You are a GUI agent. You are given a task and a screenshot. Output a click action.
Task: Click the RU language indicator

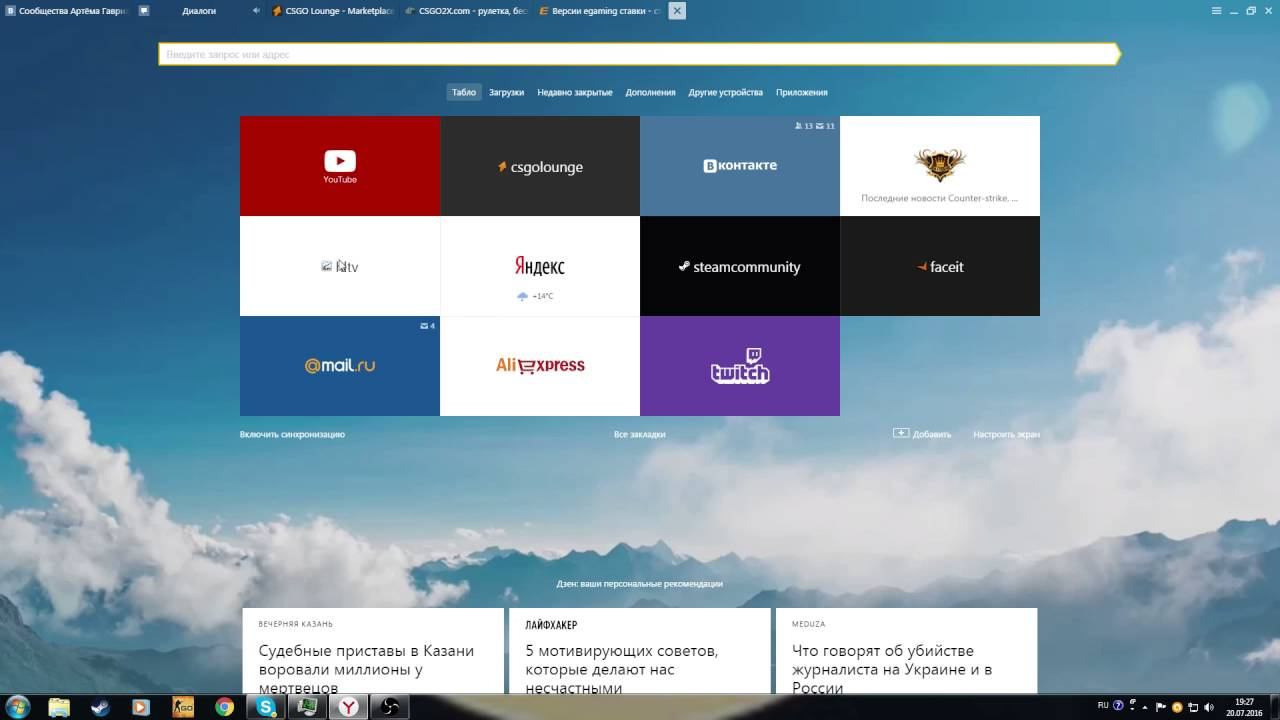(1103, 705)
